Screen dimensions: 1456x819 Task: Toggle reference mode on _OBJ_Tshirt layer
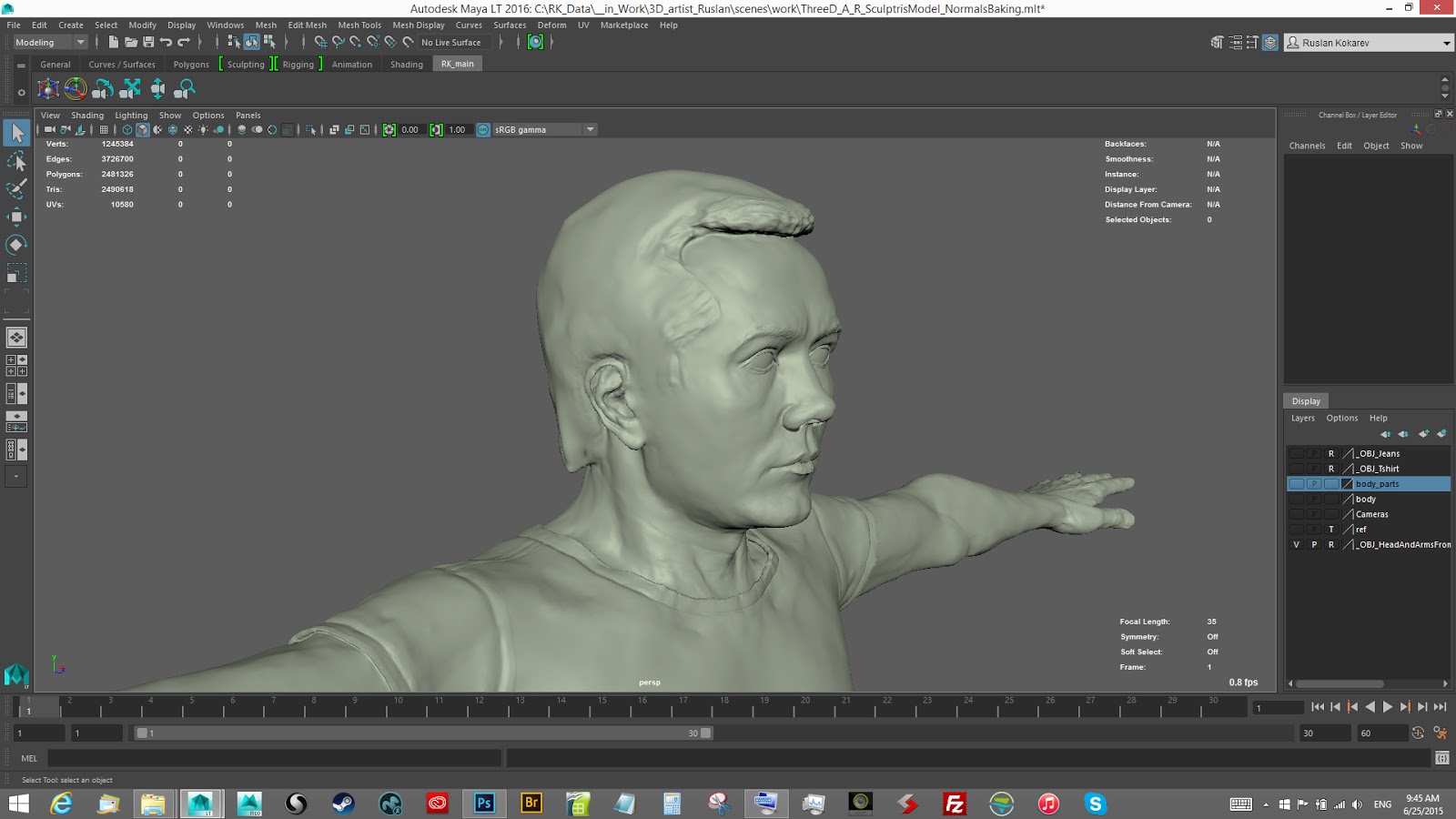[1330, 469]
